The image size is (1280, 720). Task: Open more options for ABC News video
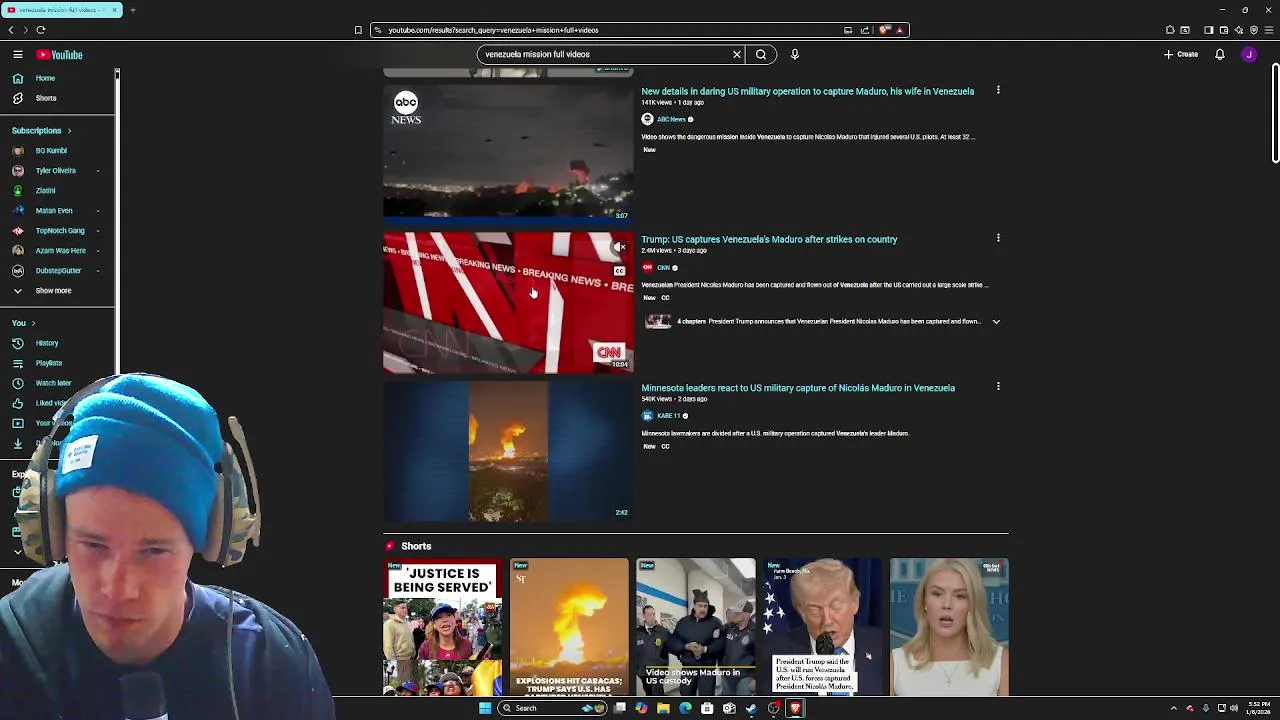(x=998, y=90)
